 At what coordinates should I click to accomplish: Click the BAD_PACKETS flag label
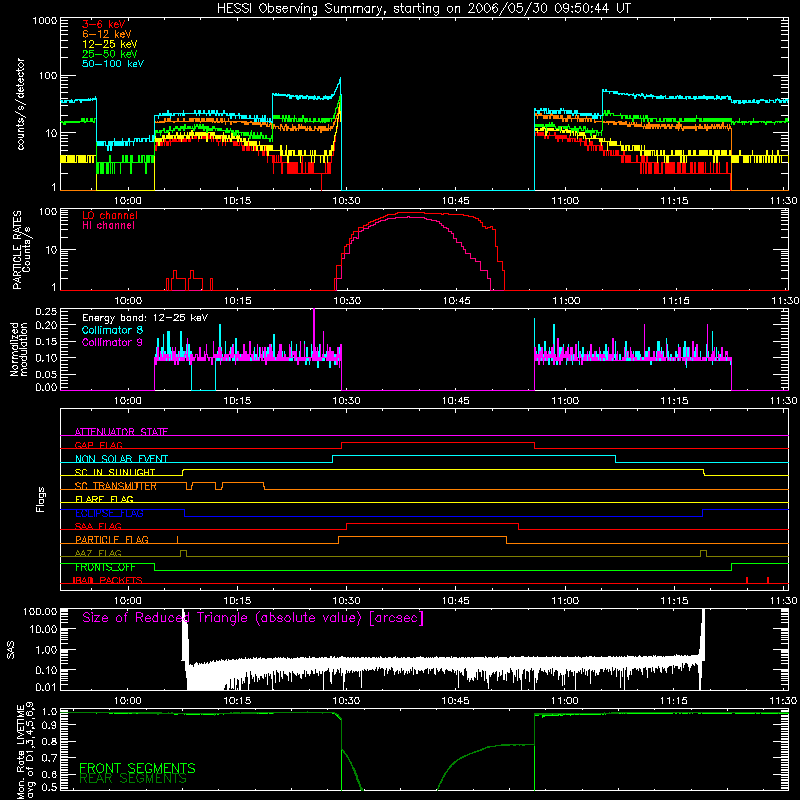[x=107, y=580]
